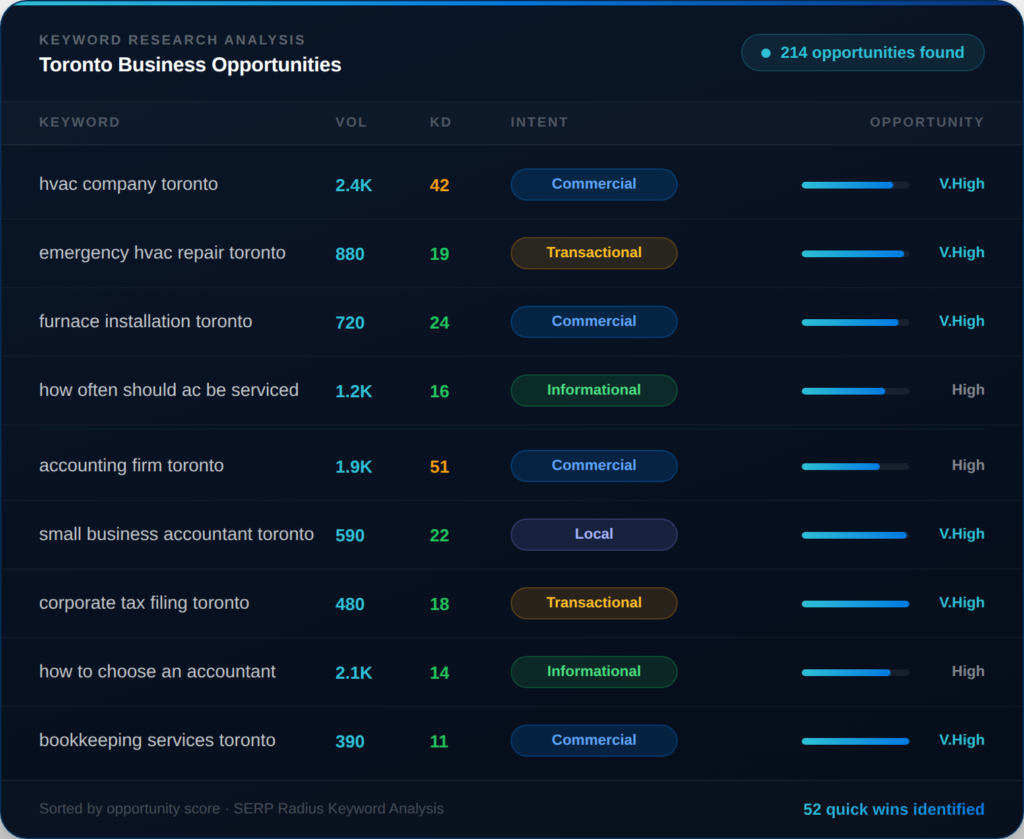Screen dimensions: 1024x839
Task: Select how to choose an accountant keyword
Action: click(157, 671)
